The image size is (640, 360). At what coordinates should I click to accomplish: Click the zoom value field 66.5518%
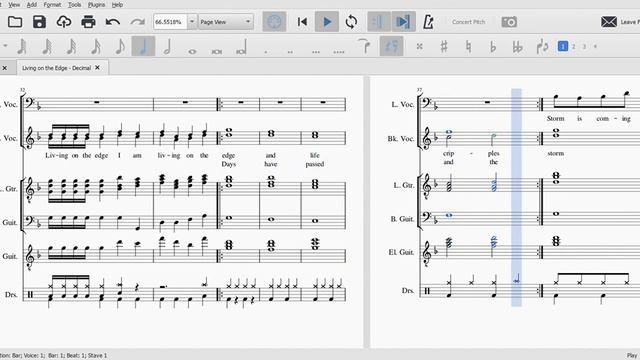[170, 22]
